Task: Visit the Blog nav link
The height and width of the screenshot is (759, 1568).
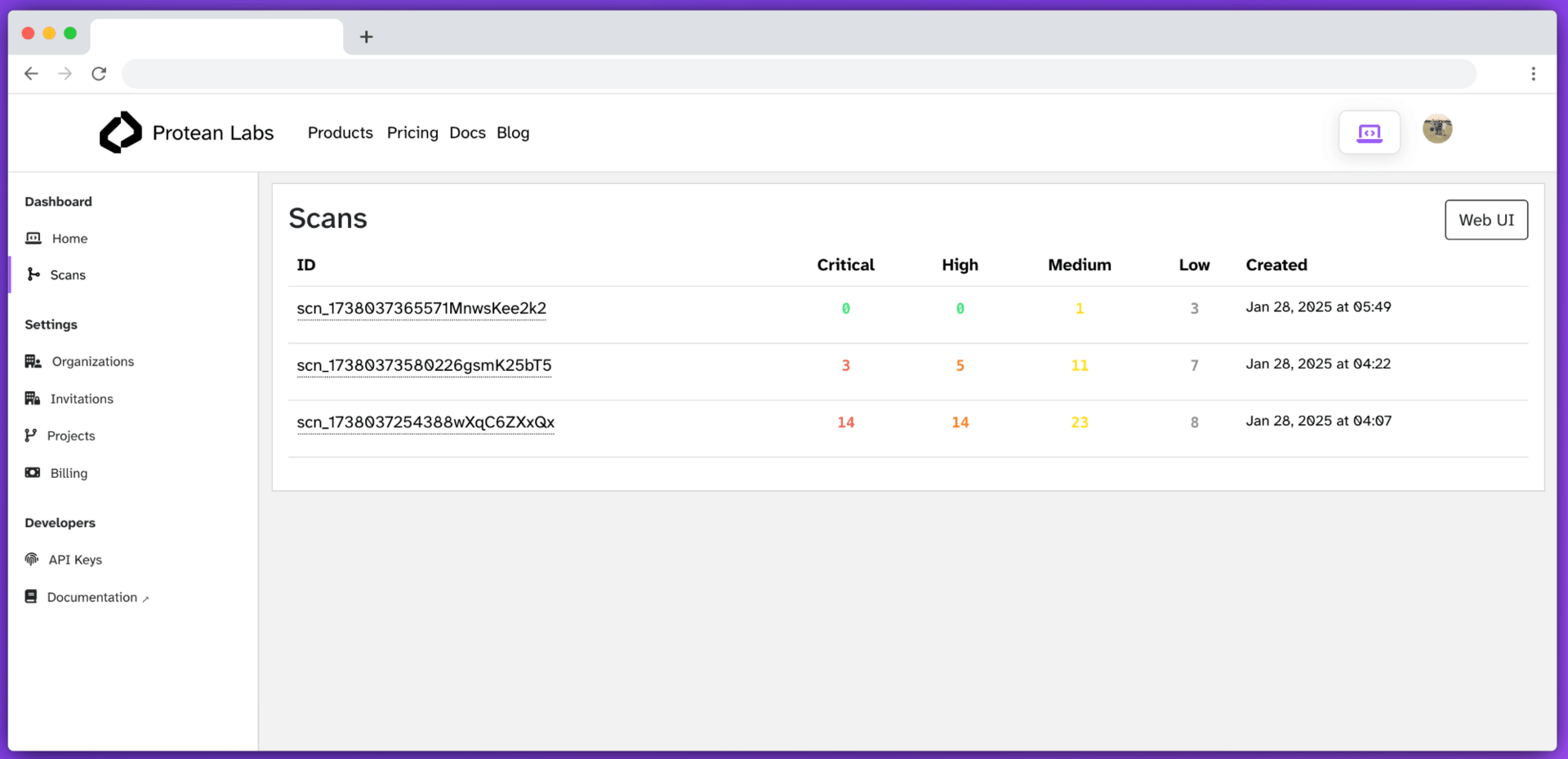Action: click(513, 132)
